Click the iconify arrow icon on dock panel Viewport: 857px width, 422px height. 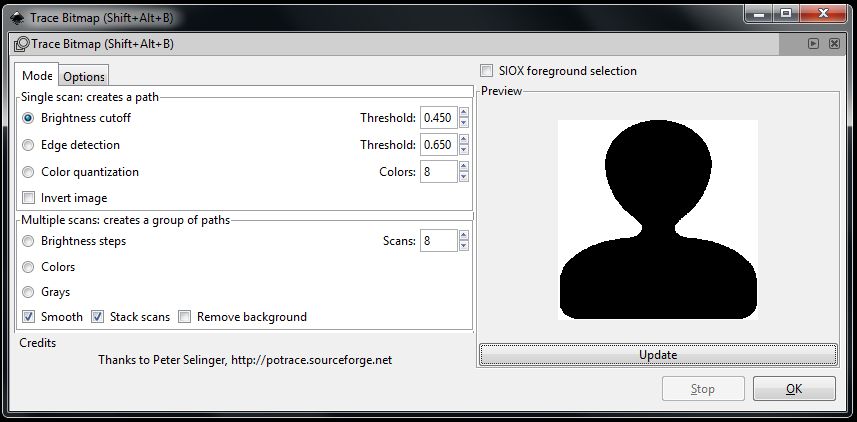pyautogui.click(x=814, y=44)
